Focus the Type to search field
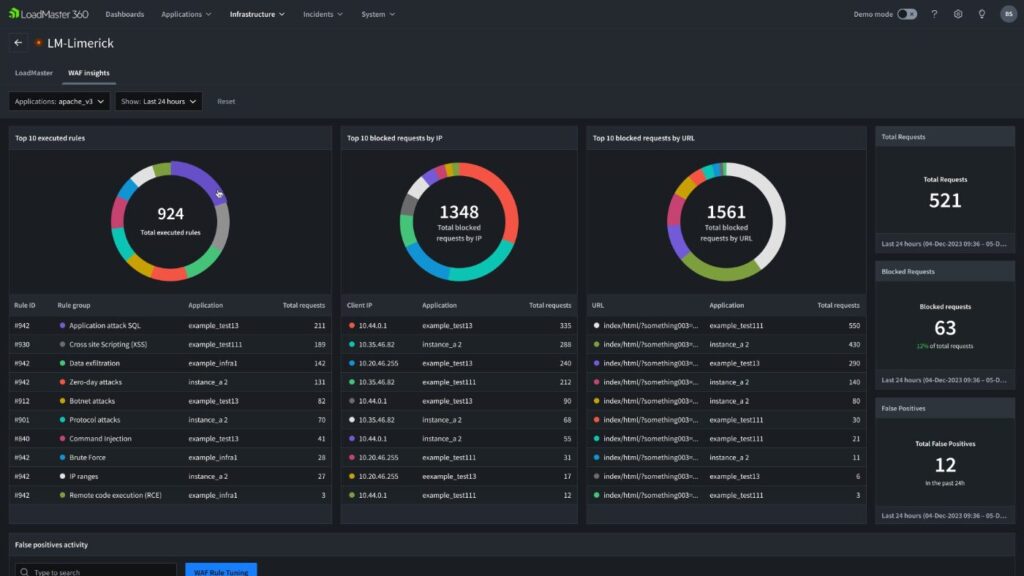Screen dimensions: 1024x576 [95, 570]
